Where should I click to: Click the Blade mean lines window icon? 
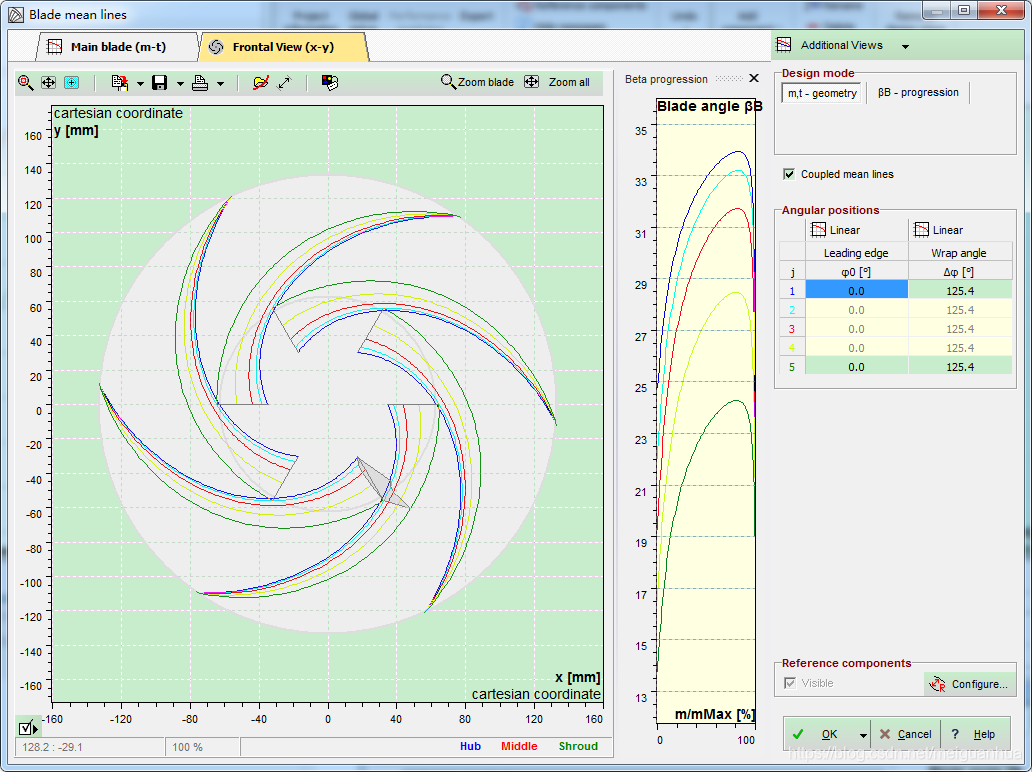(16, 14)
